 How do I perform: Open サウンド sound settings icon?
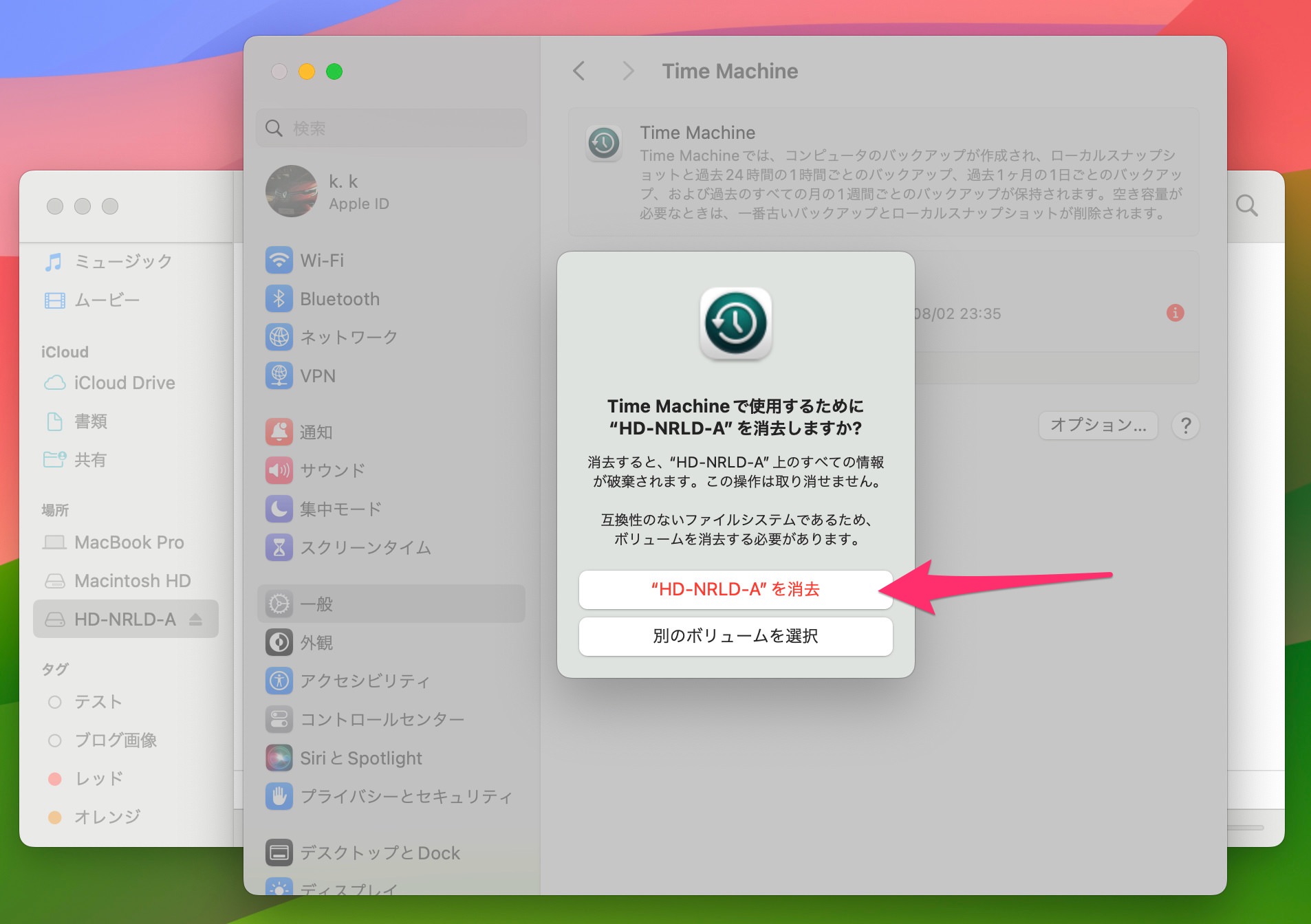point(279,470)
